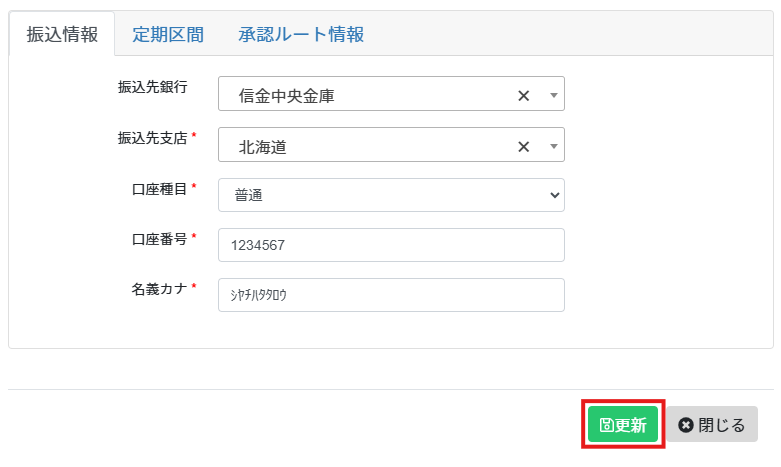Open the 北海道 branch combo box
This screenshot has width=781, height=467.
(x=391, y=144)
